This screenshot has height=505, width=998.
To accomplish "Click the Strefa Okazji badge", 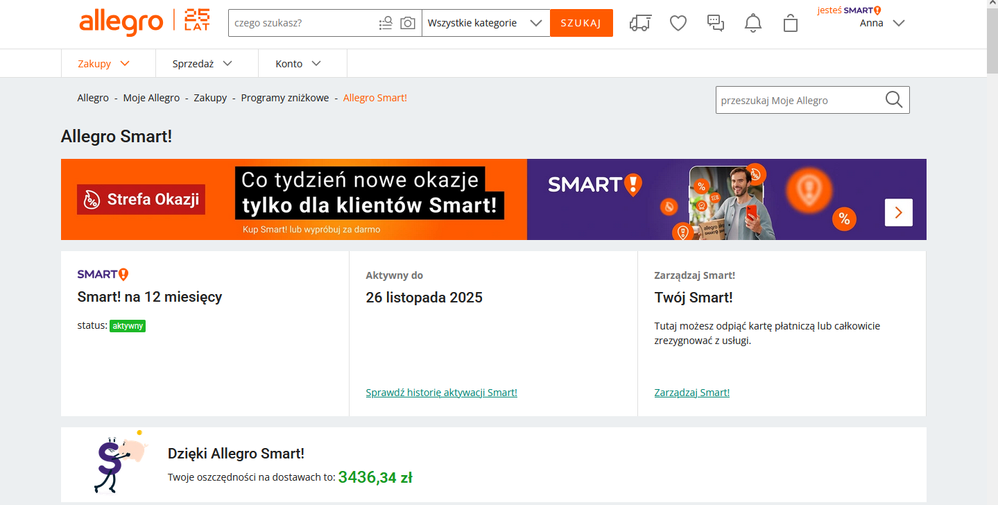I will pyautogui.click(x=141, y=199).
